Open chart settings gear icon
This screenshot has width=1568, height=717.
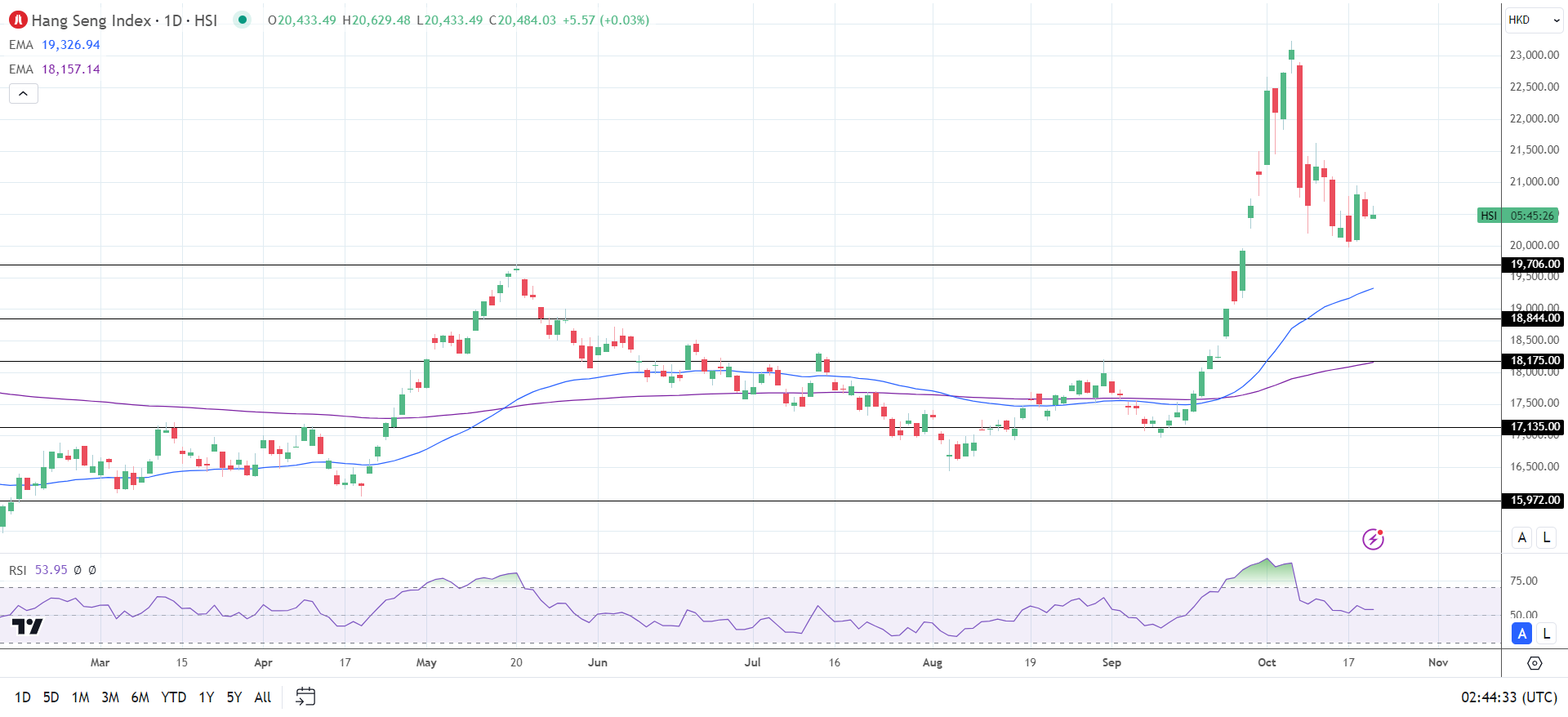pos(1535,663)
